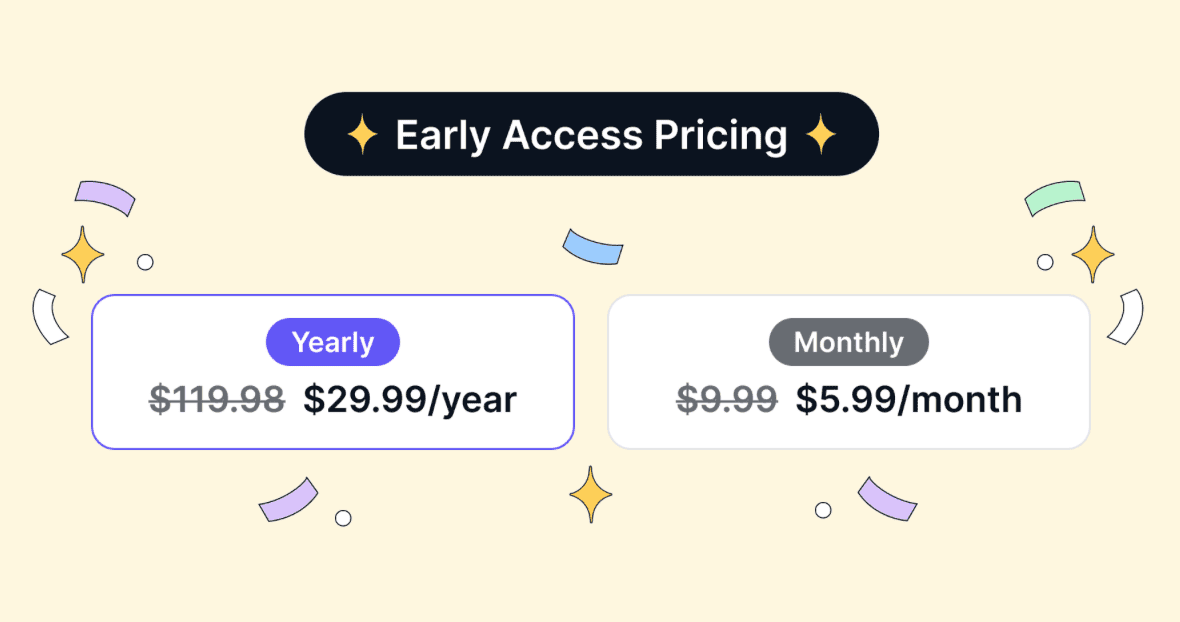Image resolution: width=1180 pixels, height=622 pixels.
Task: Click the purple confetti below the Yearly card
Action: point(288,499)
